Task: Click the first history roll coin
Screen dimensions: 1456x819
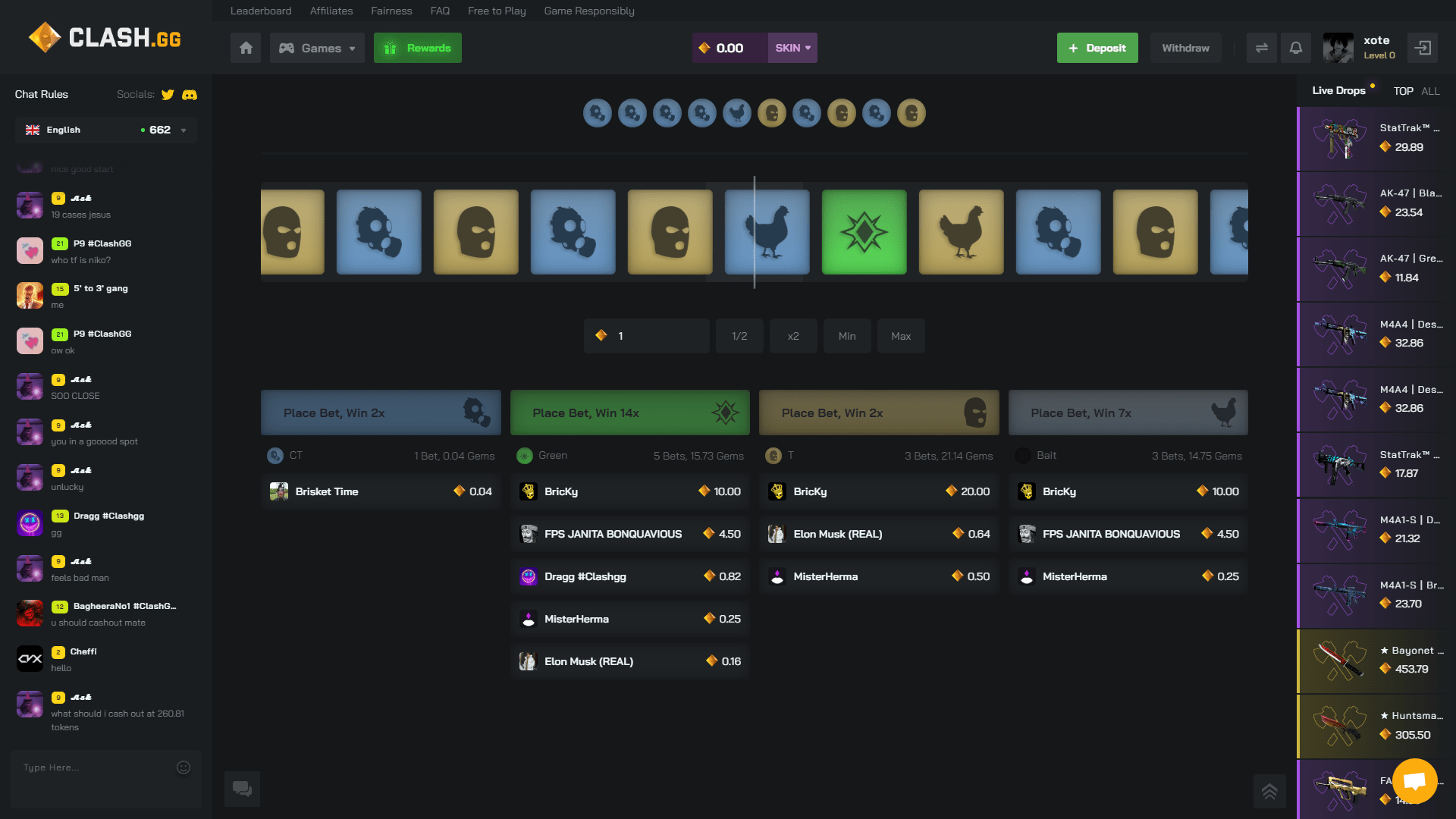Action: 598,113
